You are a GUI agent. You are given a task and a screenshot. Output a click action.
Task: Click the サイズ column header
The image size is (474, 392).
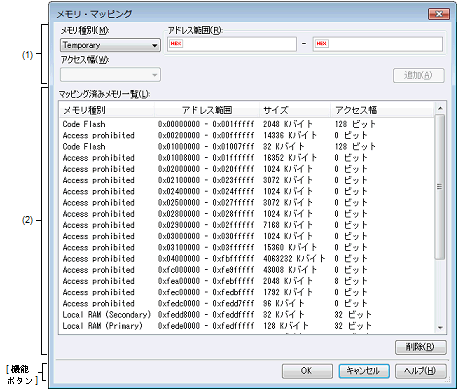[x=295, y=110]
